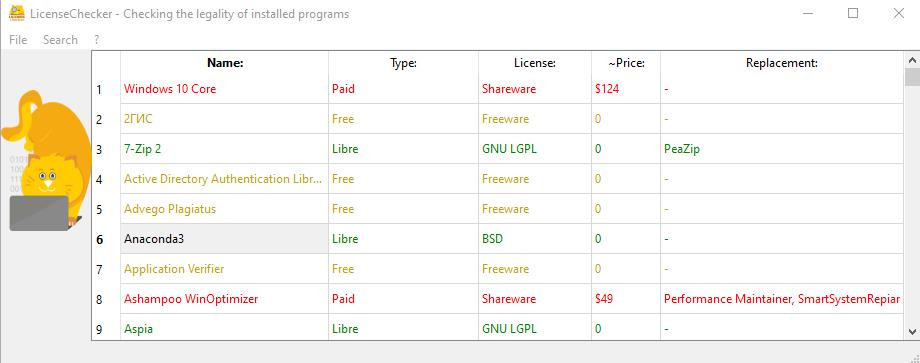Select the Ashampoo WinOptimizer name cell
The height and width of the screenshot is (363, 920).
tap(225, 299)
